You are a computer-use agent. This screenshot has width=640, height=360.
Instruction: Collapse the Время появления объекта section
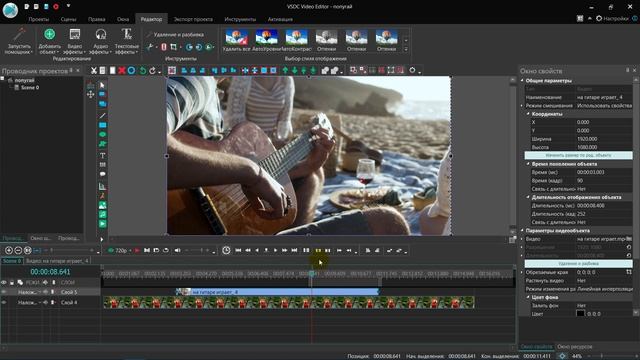pos(528,164)
